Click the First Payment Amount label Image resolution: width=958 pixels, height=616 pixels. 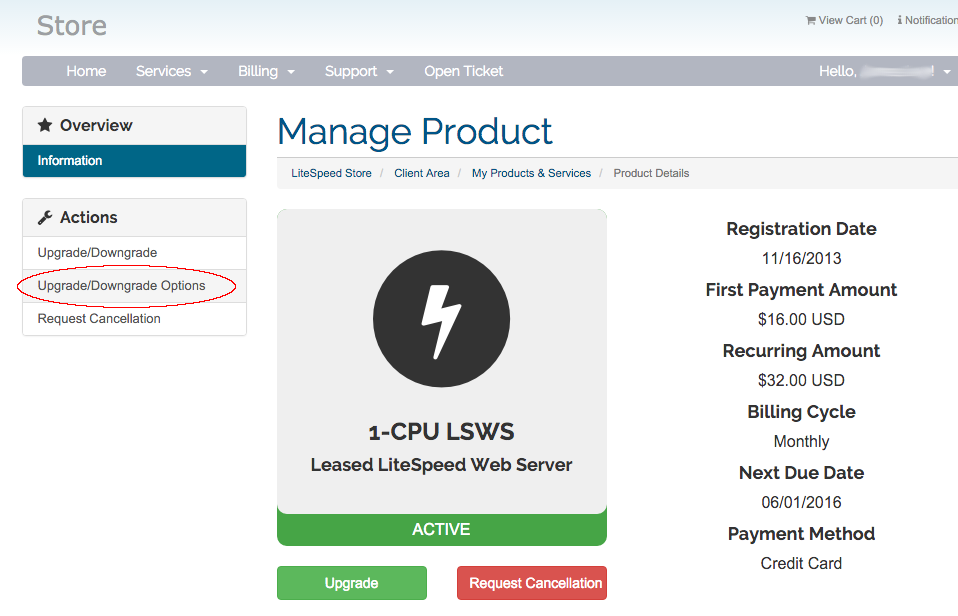pyautogui.click(x=802, y=290)
